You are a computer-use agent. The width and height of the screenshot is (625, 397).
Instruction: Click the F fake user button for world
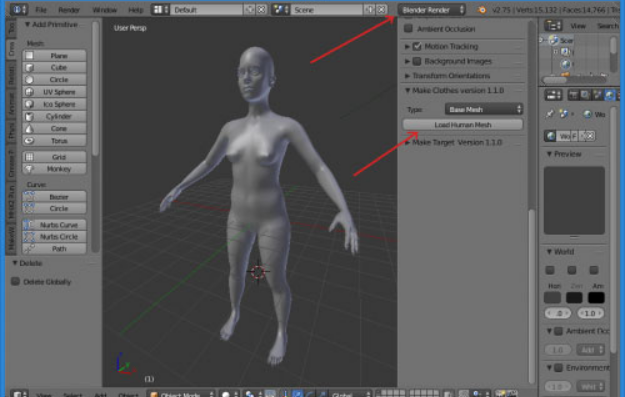tap(574, 136)
